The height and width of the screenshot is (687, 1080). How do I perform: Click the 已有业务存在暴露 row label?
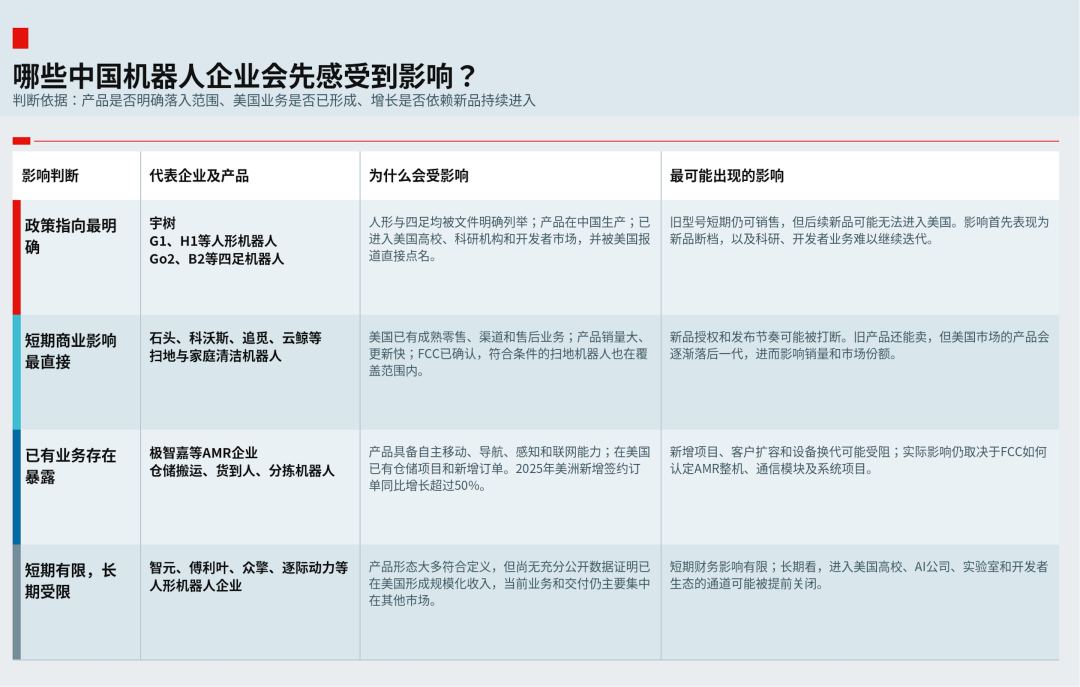(71, 466)
